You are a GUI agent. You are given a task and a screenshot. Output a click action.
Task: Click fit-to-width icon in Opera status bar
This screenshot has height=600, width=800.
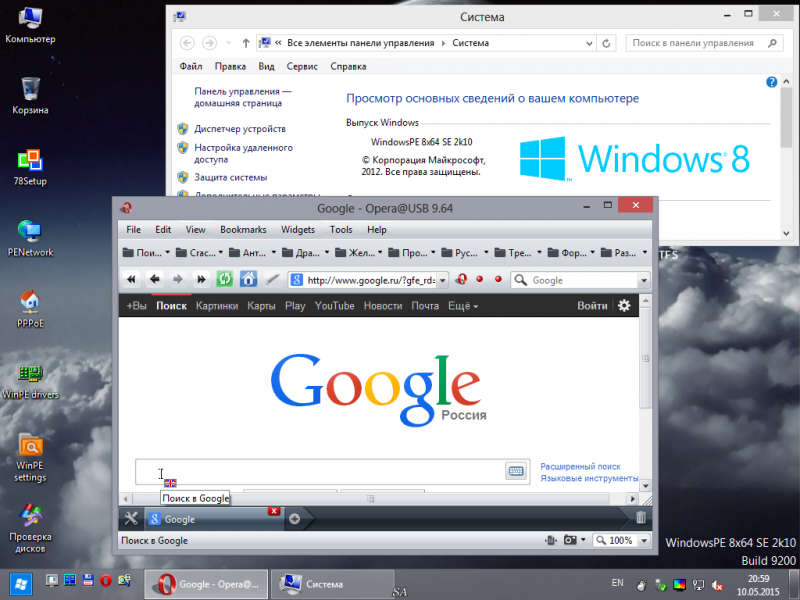click(x=551, y=540)
